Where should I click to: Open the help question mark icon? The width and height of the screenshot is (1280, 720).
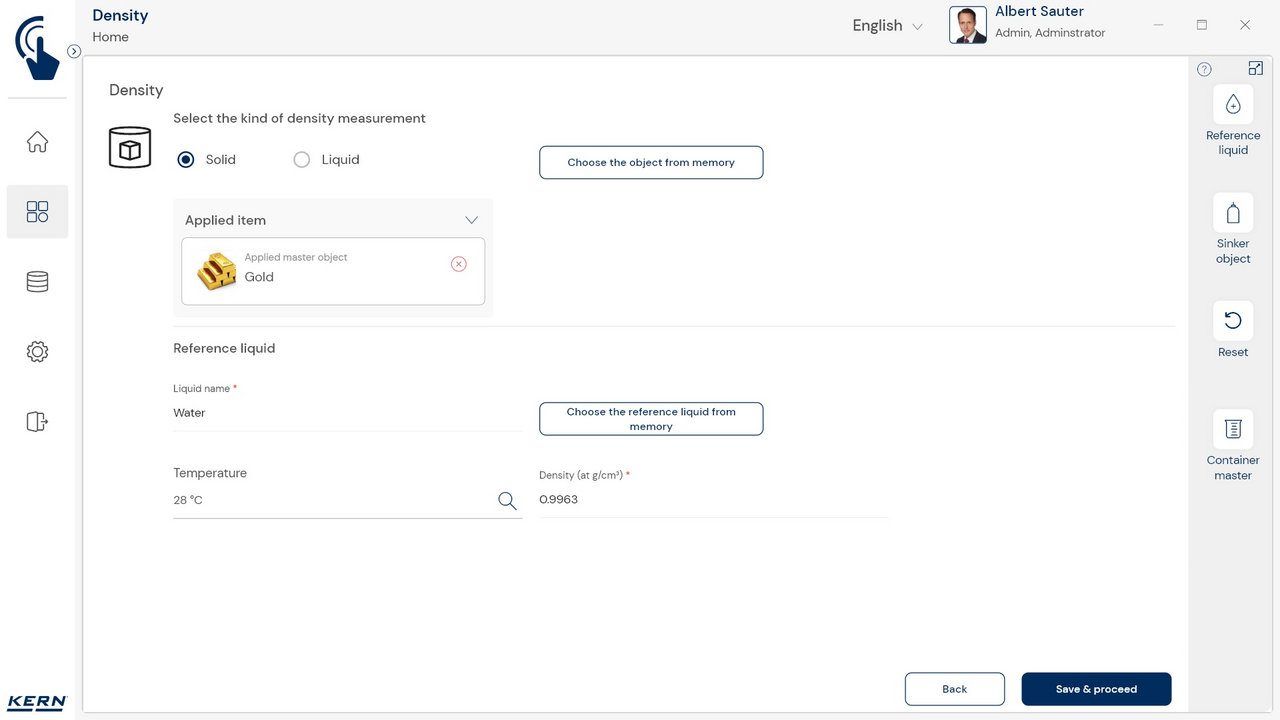[x=1204, y=69]
